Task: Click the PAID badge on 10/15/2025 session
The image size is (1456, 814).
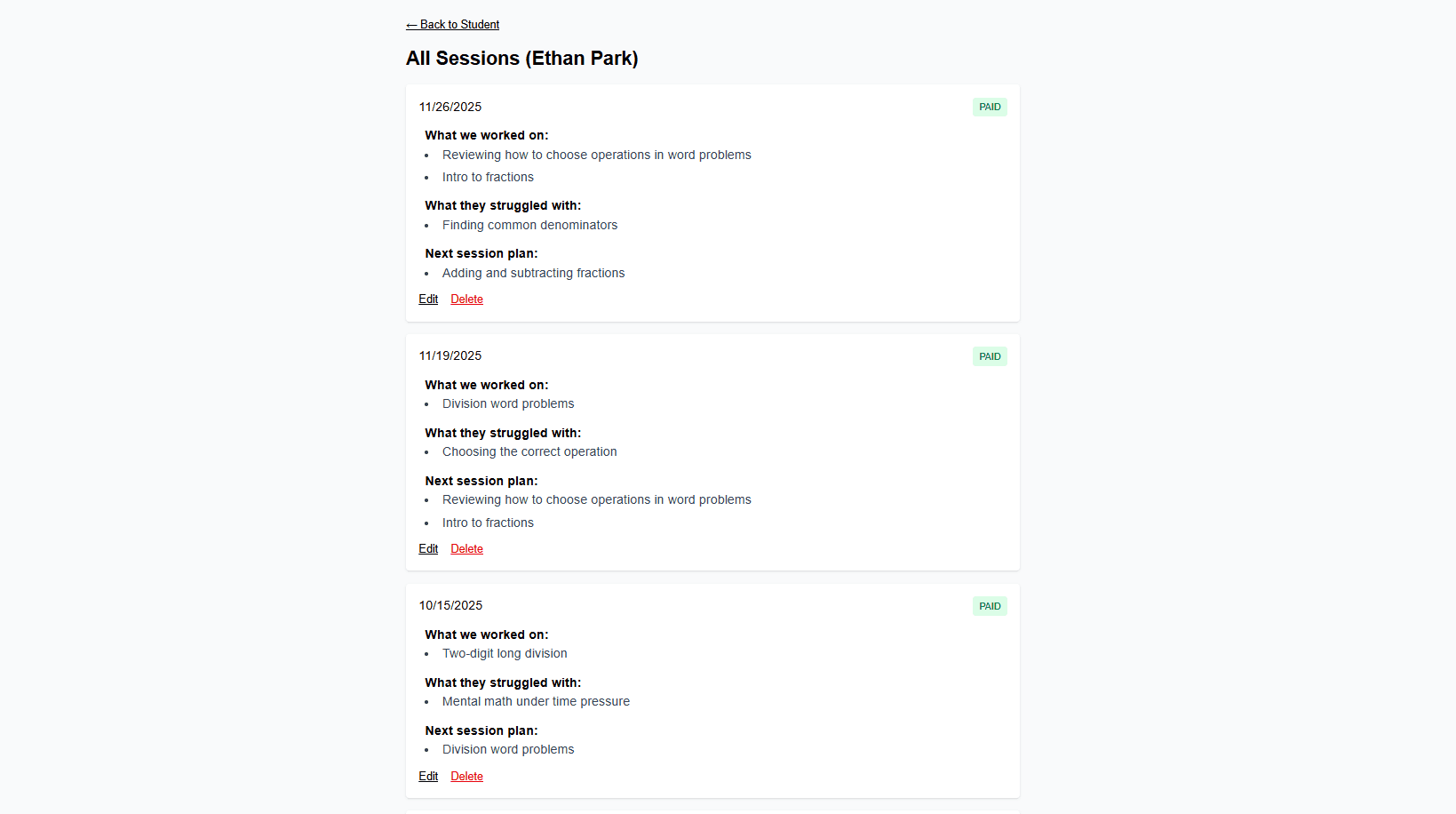Action: click(x=990, y=607)
